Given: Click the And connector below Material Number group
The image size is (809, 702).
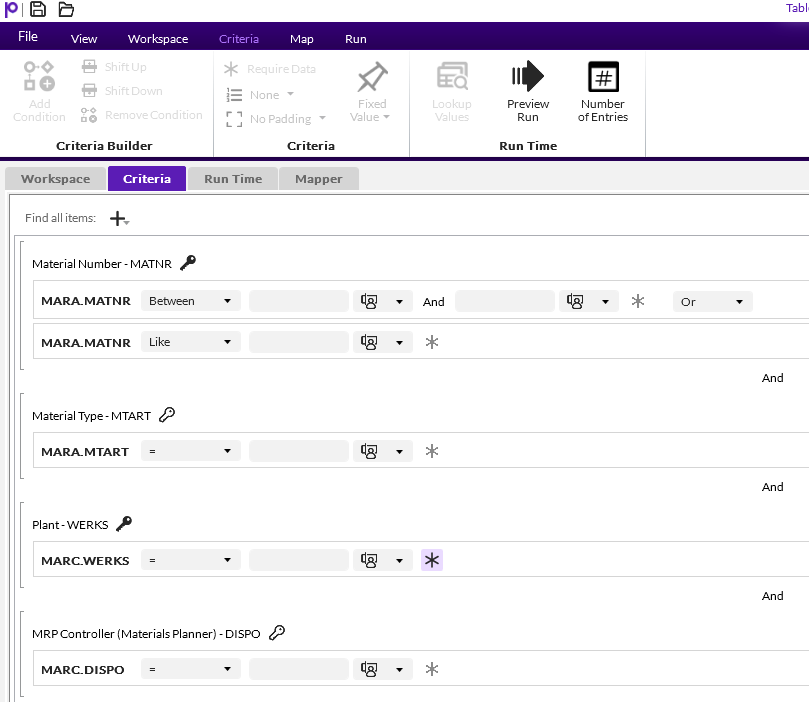Looking at the screenshot, I should point(772,378).
